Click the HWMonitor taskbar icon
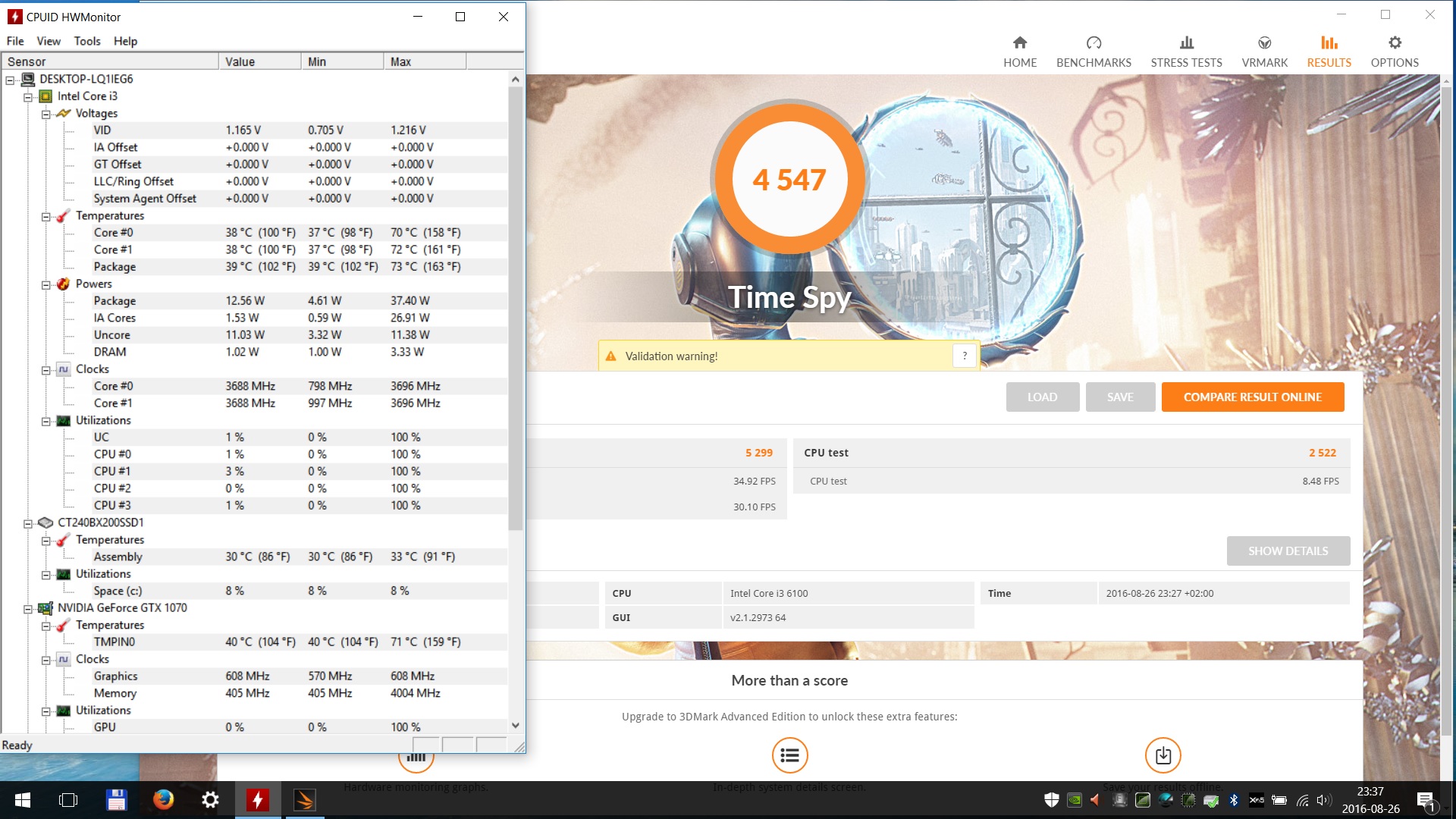The image size is (1456, 819). click(x=257, y=800)
